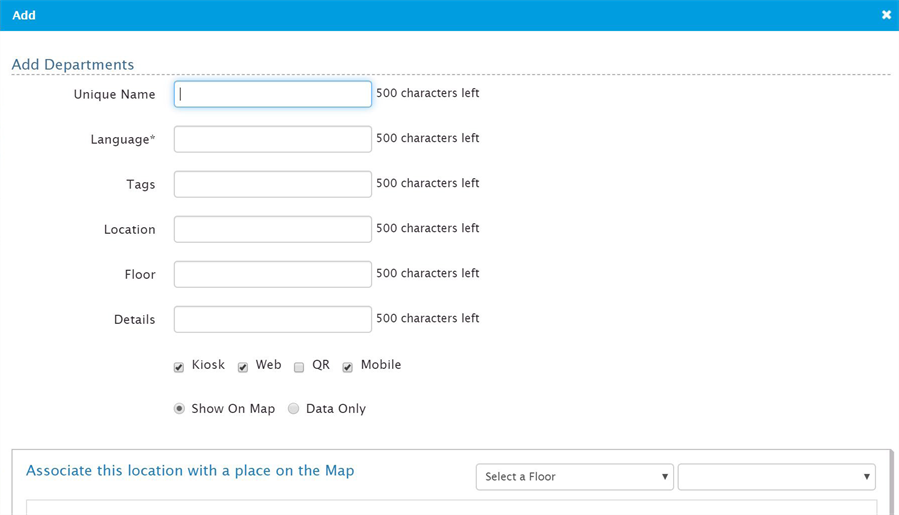Screen dimensions: 899x515
Task: Click the Add title in header bar
Action: click(24, 15)
